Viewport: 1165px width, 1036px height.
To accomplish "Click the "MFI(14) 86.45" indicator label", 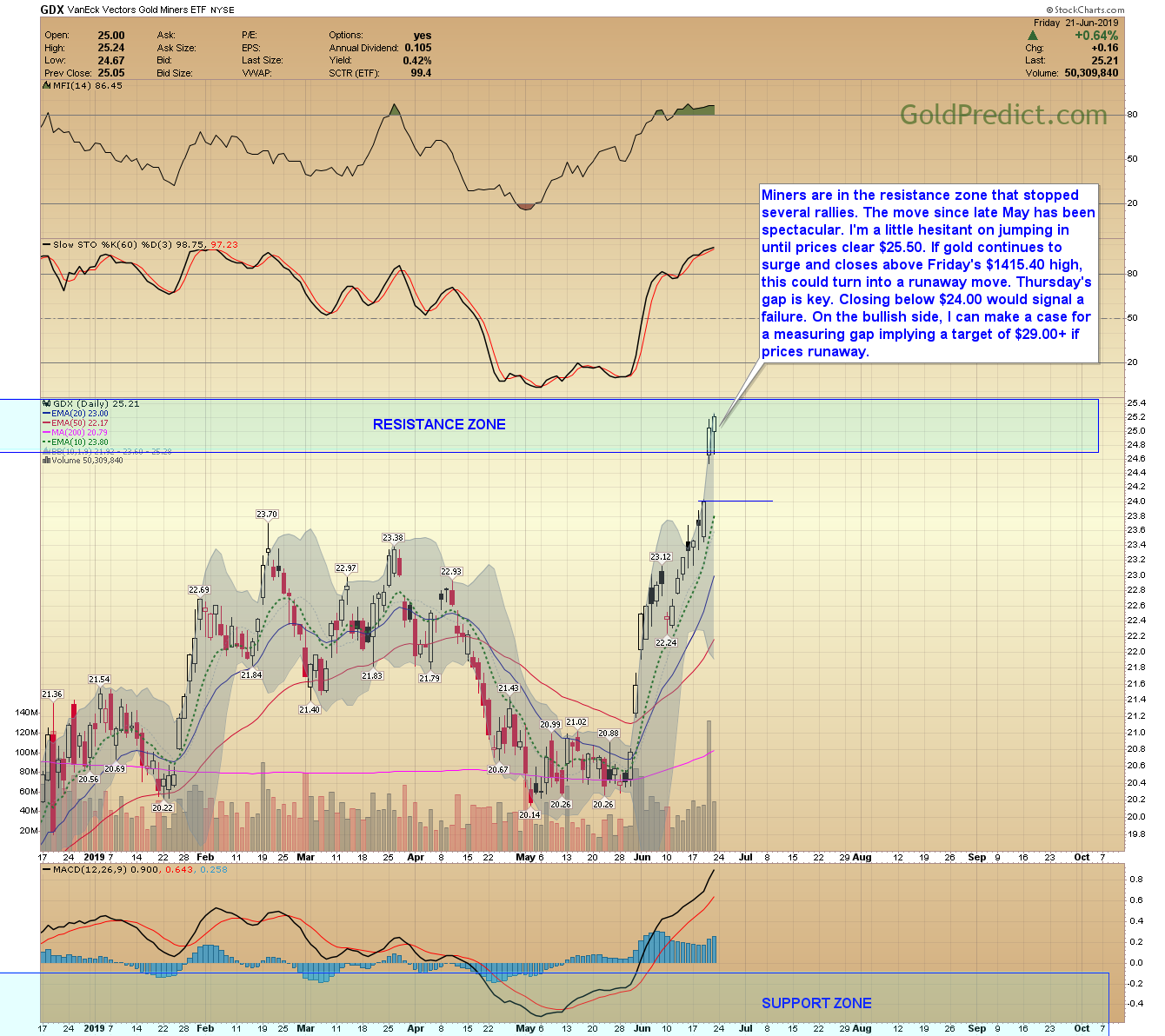I will [88, 85].
